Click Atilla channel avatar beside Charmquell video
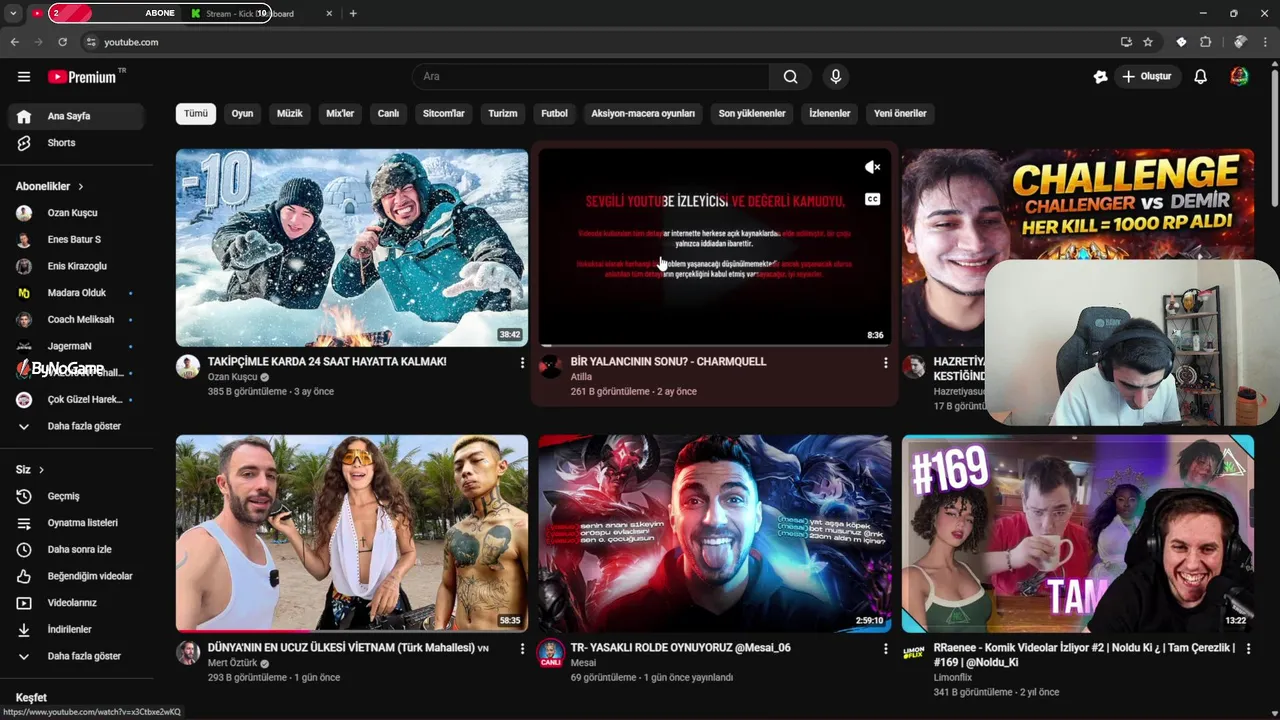 tap(551, 366)
